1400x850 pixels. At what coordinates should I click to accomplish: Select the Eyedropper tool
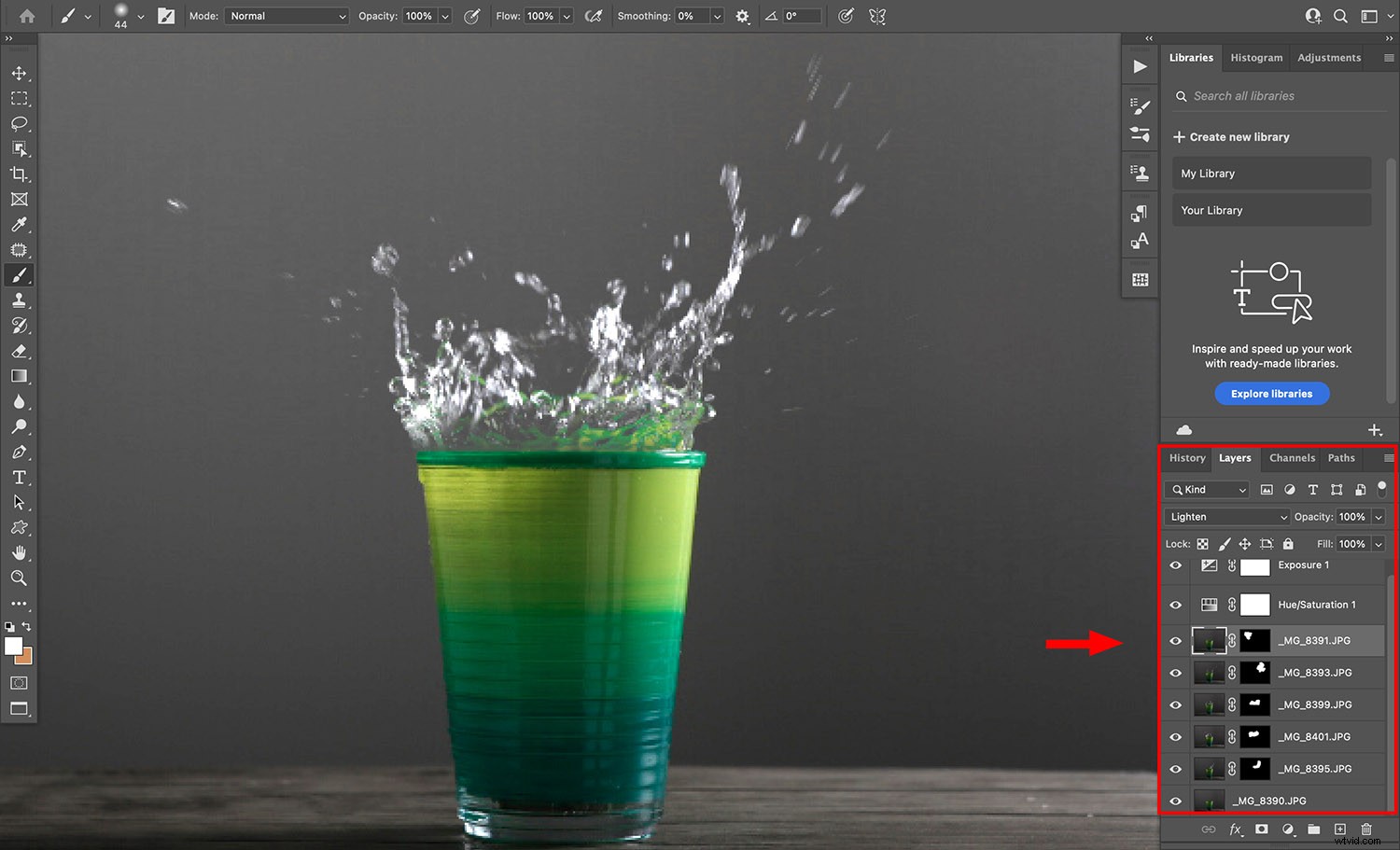coord(19,224)
